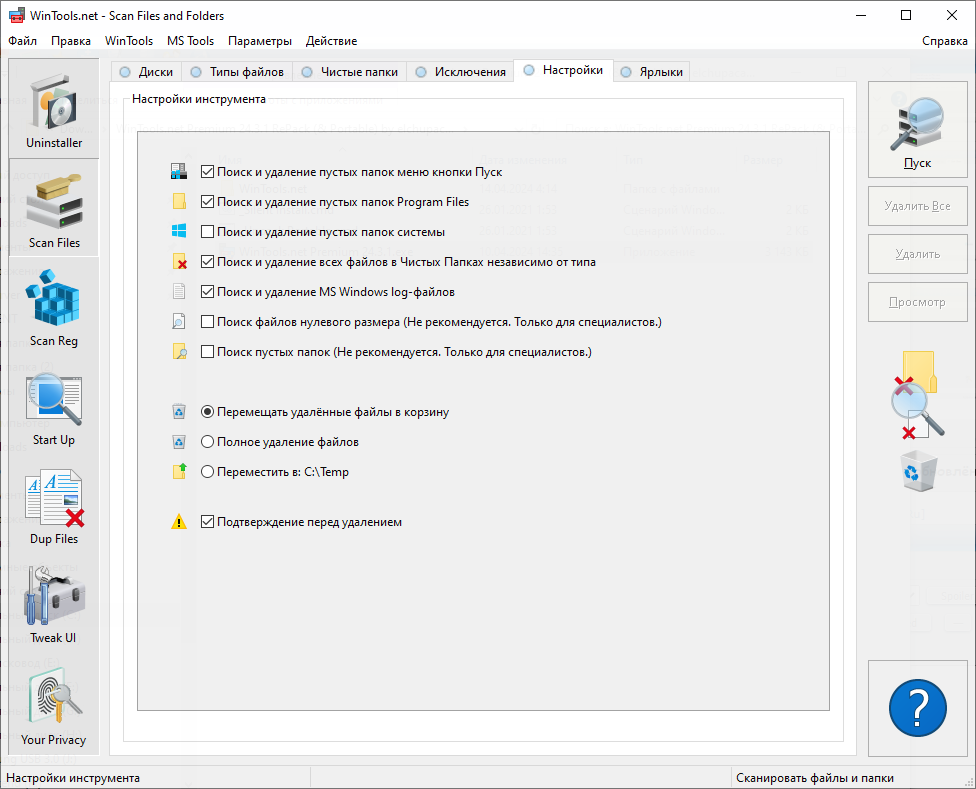Open the Tweak UI tool
Viewport: 976px width, 789px height.
click(x=54, y=605)
